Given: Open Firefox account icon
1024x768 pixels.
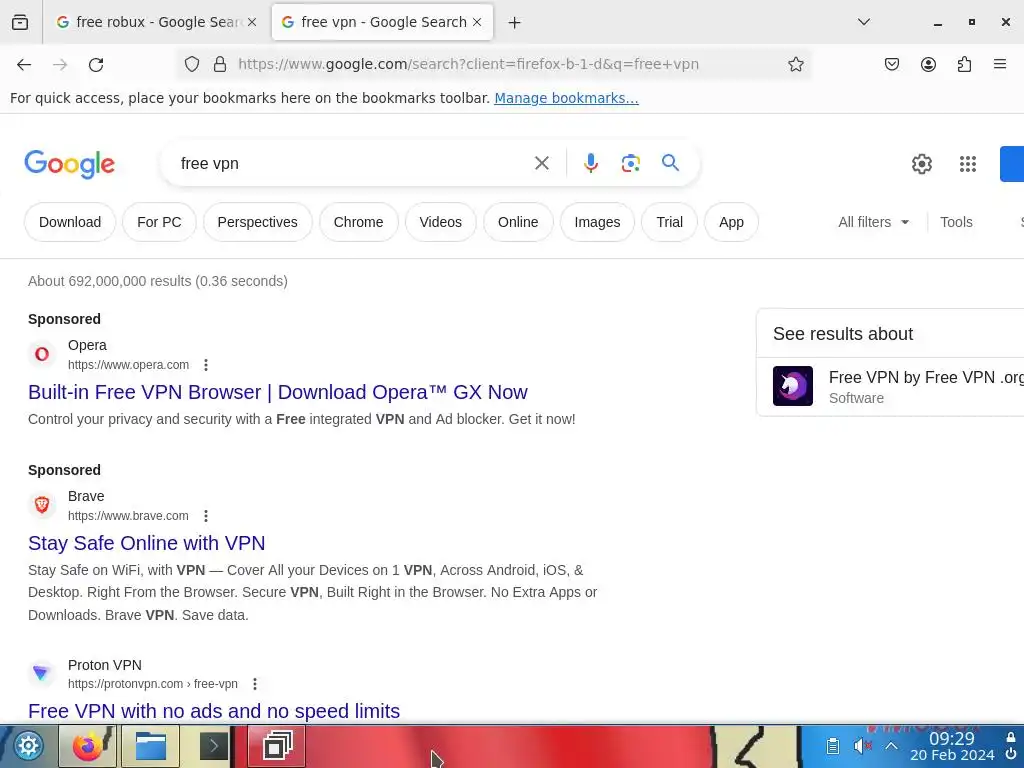Looking at the screenshot, I should click(928, 64).
